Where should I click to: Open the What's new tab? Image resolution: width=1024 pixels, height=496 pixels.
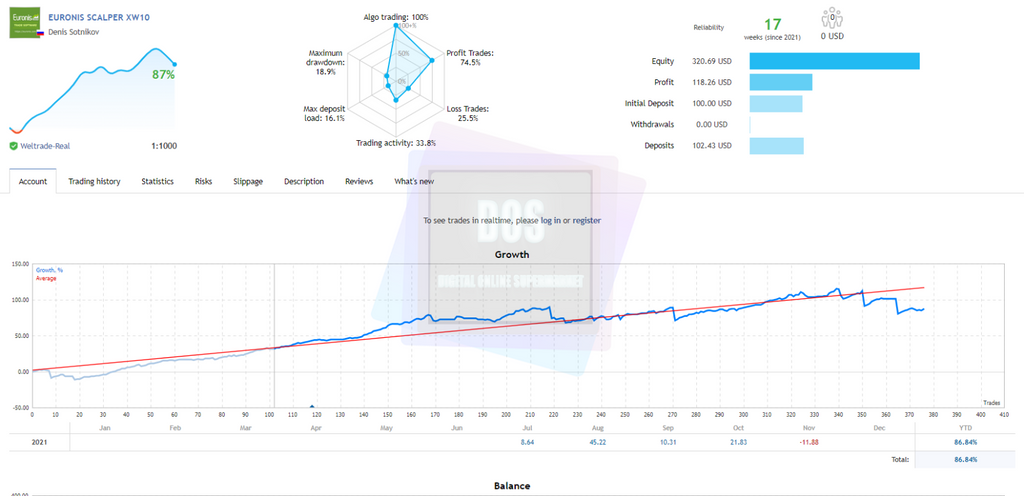pos(414,181)
